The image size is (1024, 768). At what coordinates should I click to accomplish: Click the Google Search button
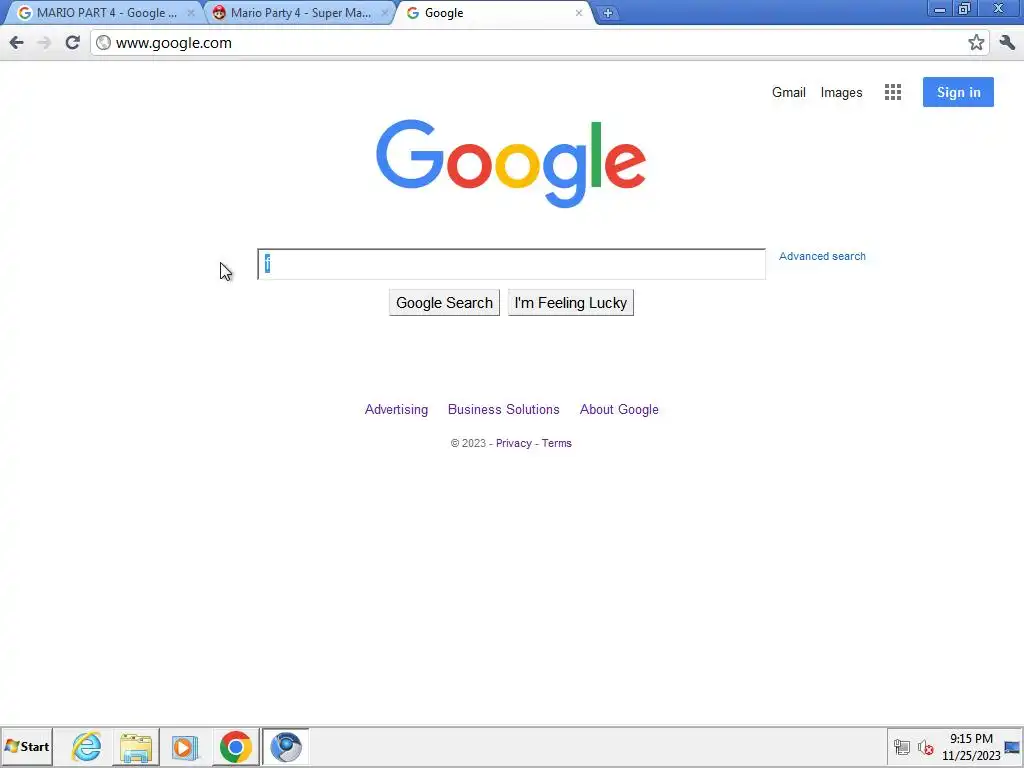click(444, 303)
